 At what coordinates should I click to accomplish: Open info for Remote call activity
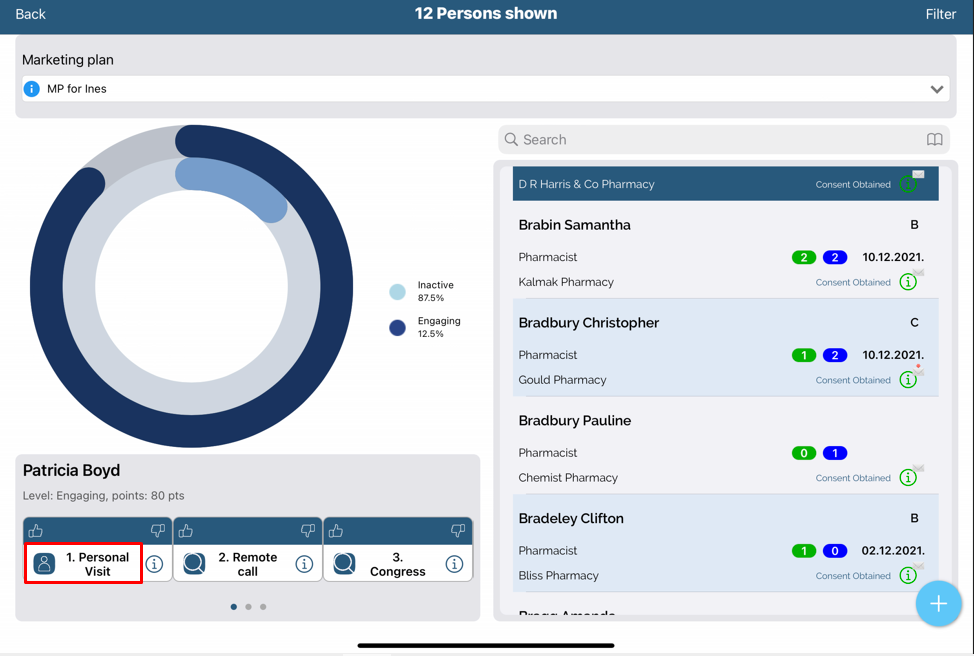pyautogui.click(x=304, y=564)
